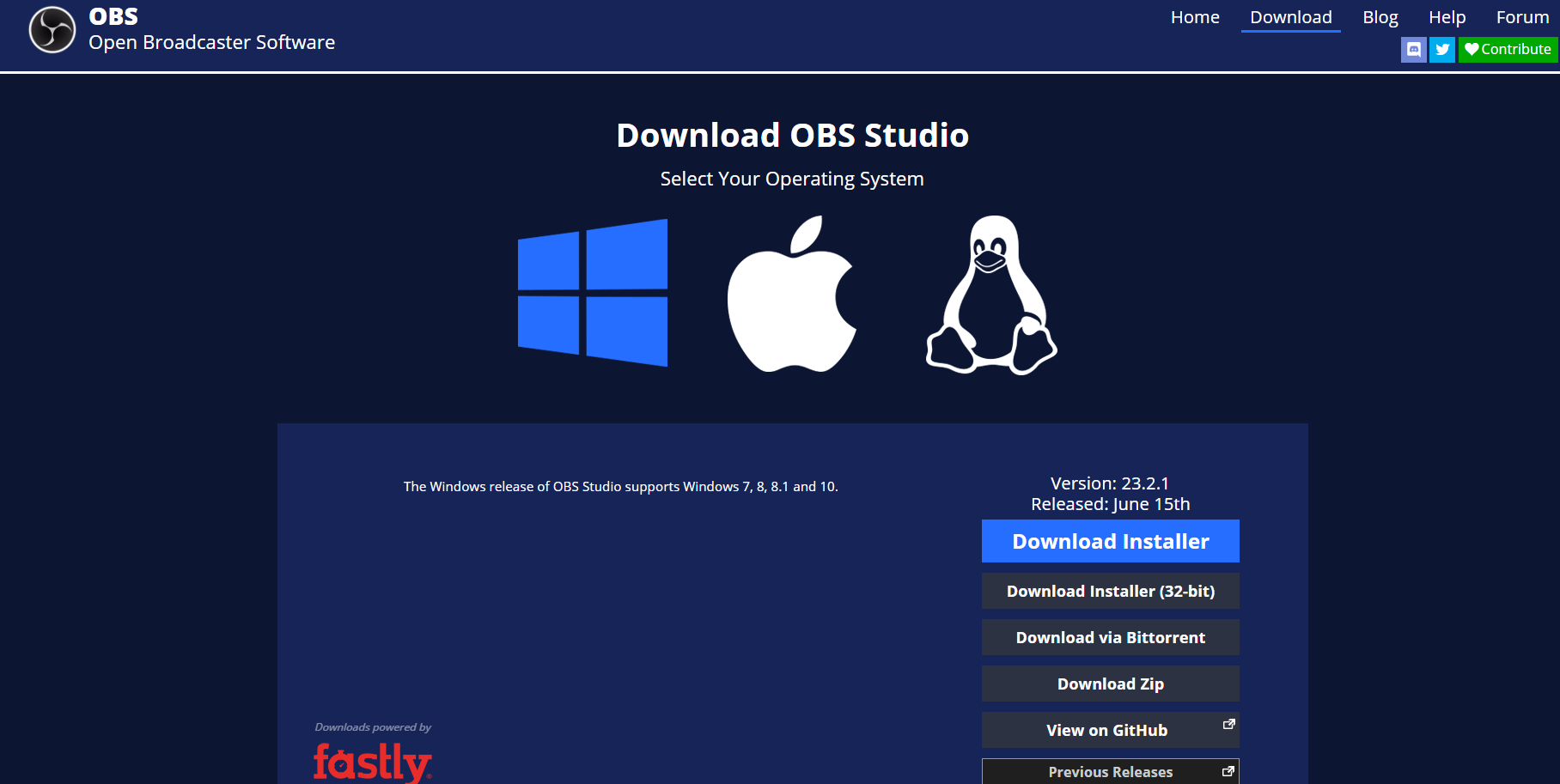Click Download via Bittorrent button
This screenshot has width=1560, height=784.
1111,637
